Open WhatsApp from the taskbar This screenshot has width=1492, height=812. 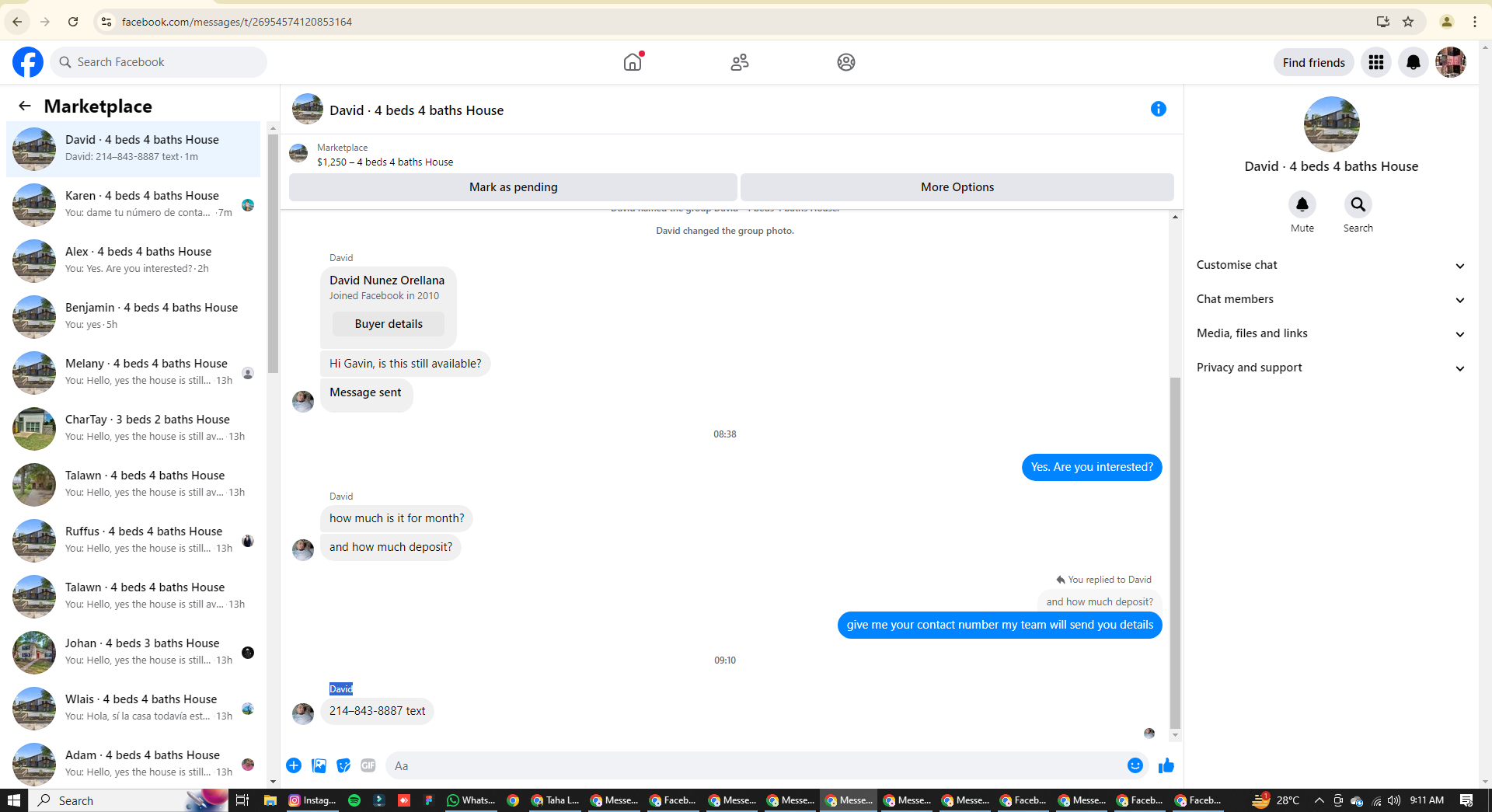coord(471,800)
